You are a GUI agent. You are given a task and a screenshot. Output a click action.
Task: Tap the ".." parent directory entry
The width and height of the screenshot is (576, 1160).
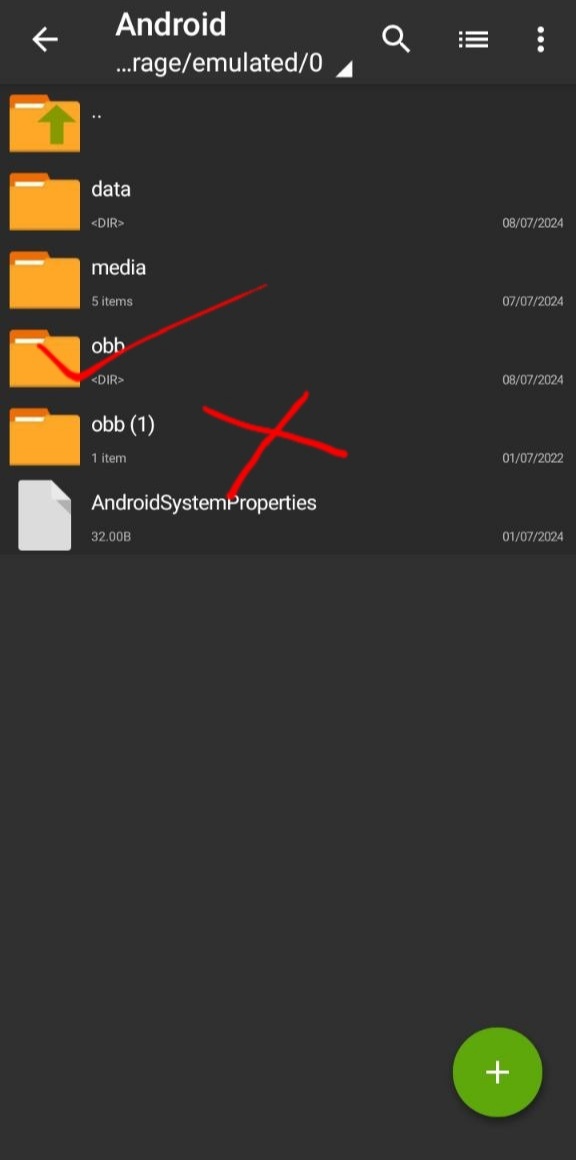(288, 123)
